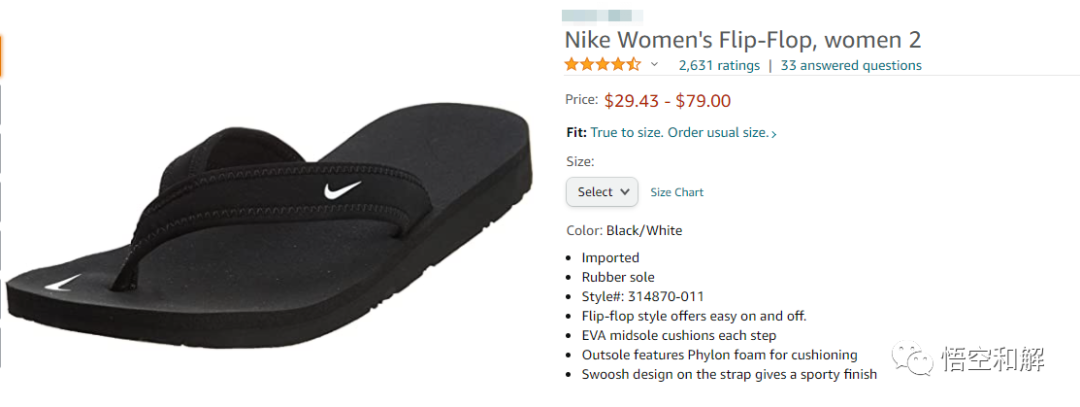Click the $29.43 - $79.00 price range
Viewport: 1080px width, 407px height.
667,100
